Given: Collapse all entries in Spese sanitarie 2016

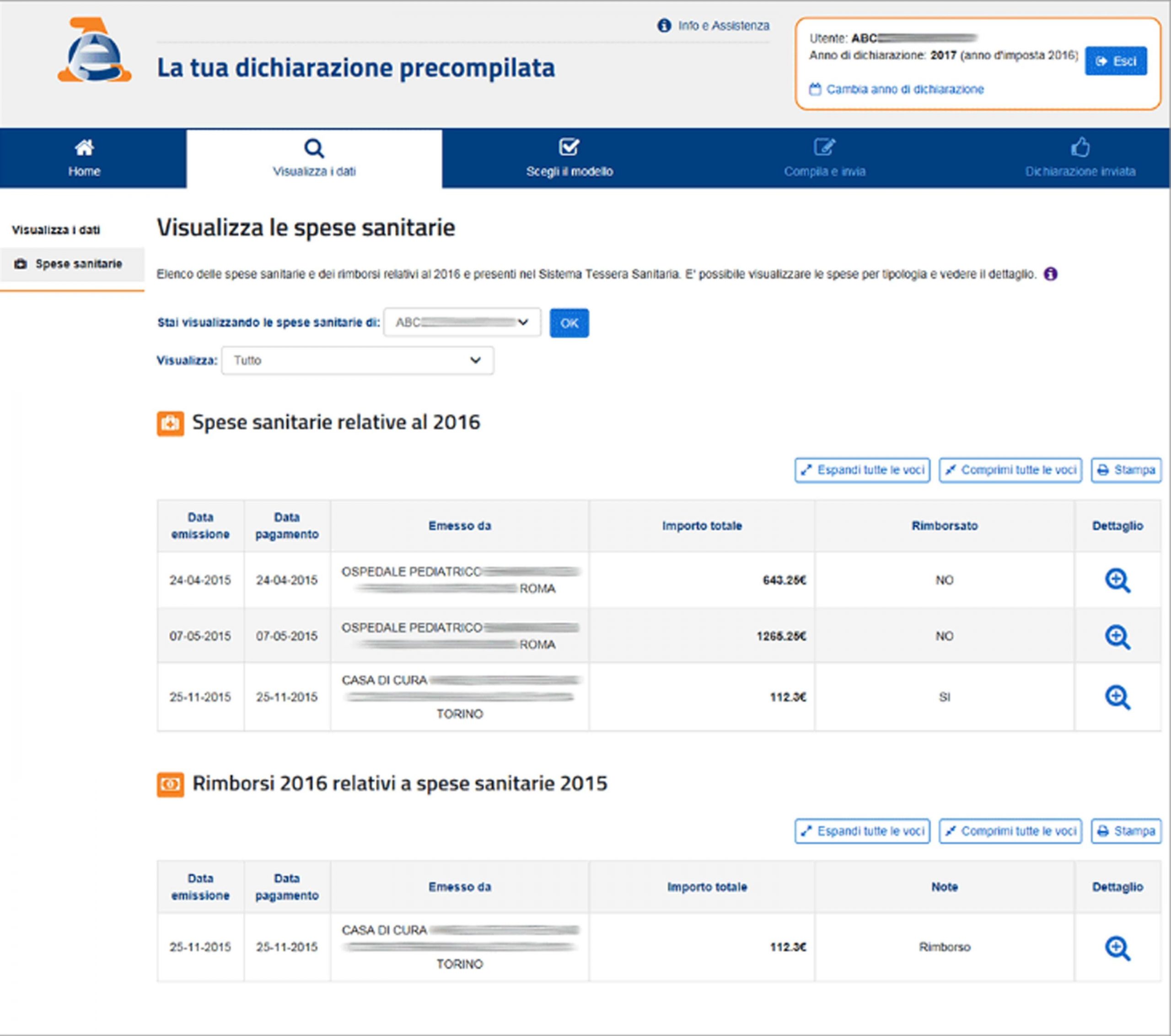Looking at the screenshot, I should (x=1010, y=471).
